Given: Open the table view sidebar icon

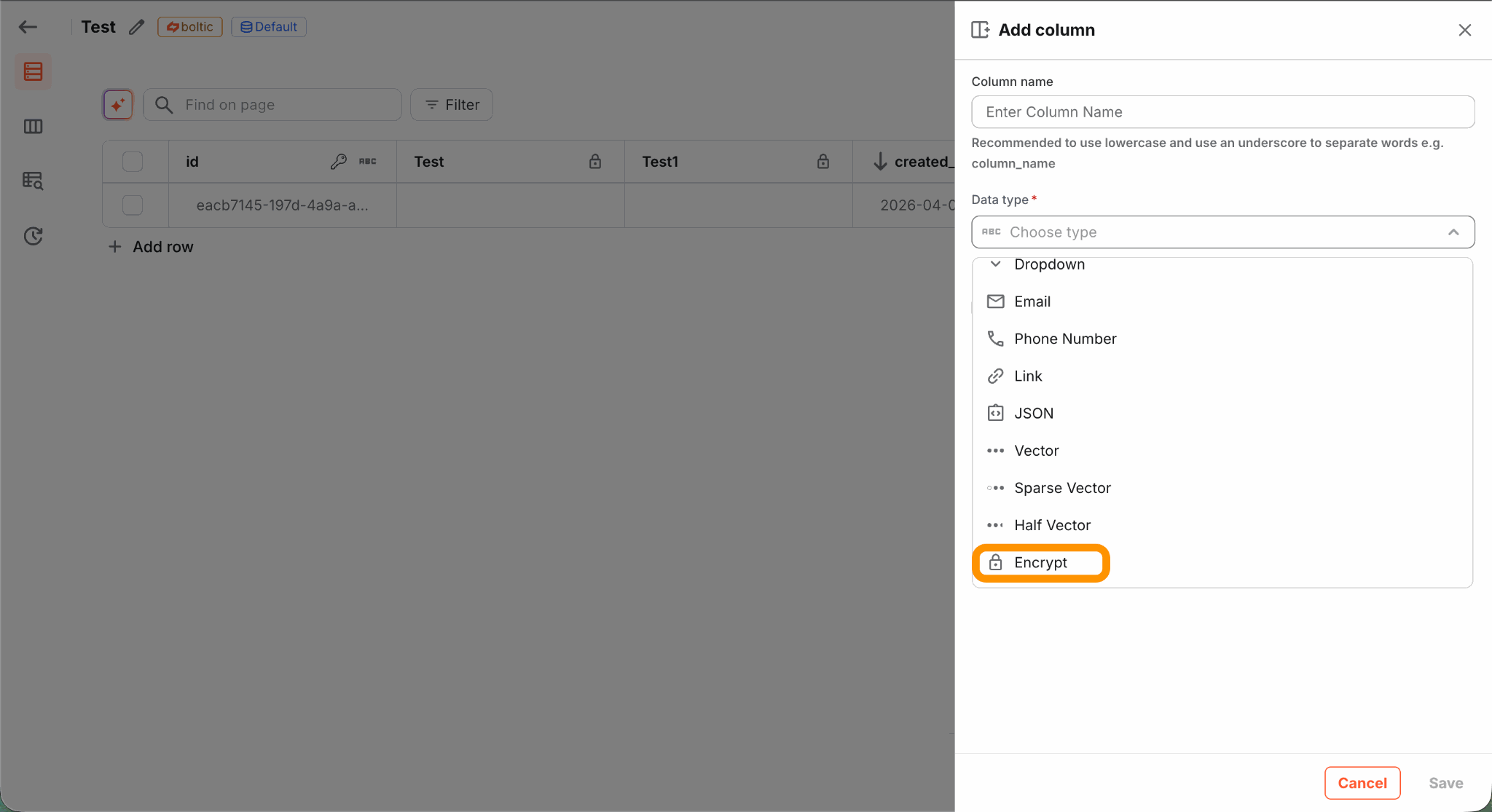Looking at the screenshot, I should click(x=33, y=71).
